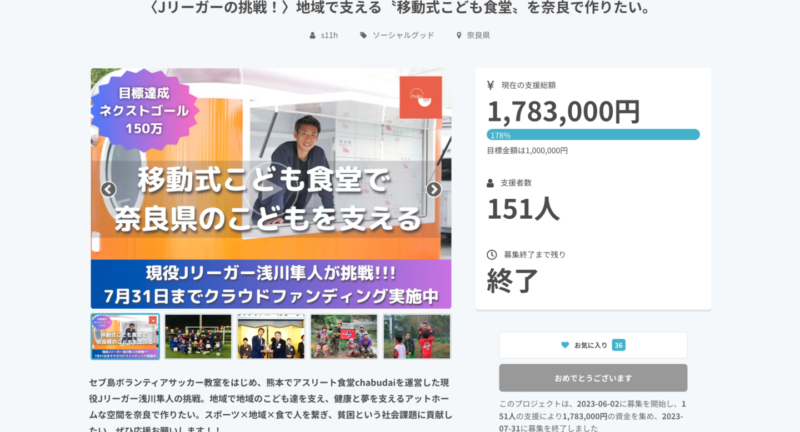Click the おめでとうございます gray button
Image resolution: width=800 pixels, height=432 pixels.
(593, 378)
